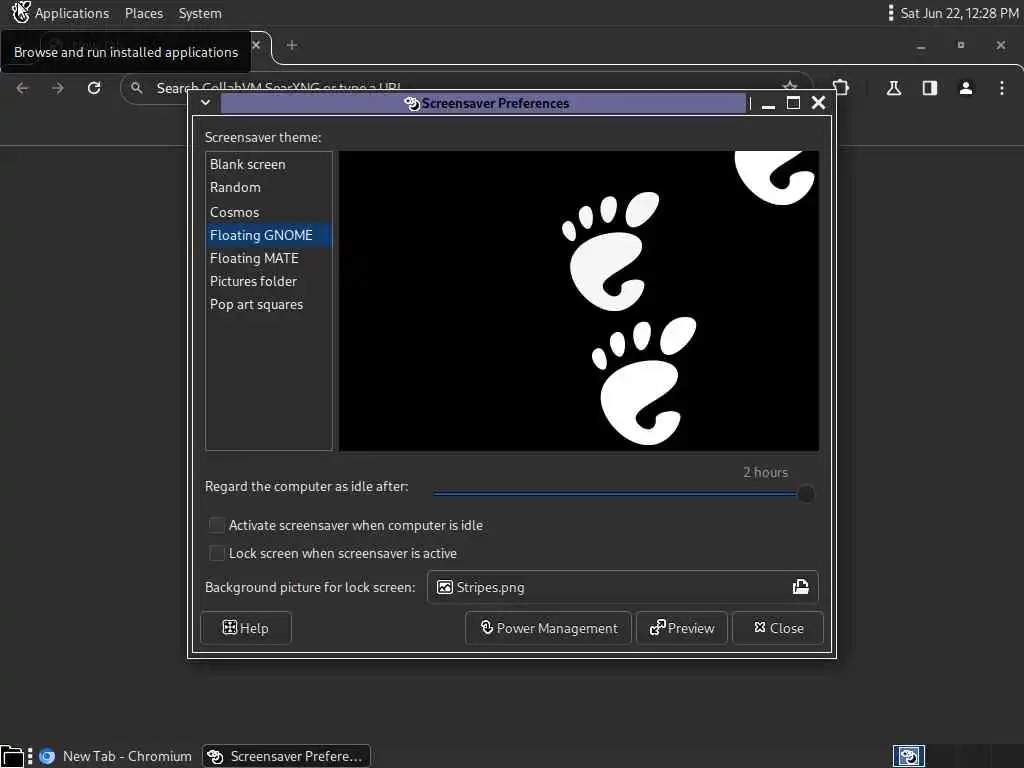The height and width of the screenshot is (768, 1024).
Task: Select Floating GNOME theme
Action: pyautogui.click(x=268, y=235)
